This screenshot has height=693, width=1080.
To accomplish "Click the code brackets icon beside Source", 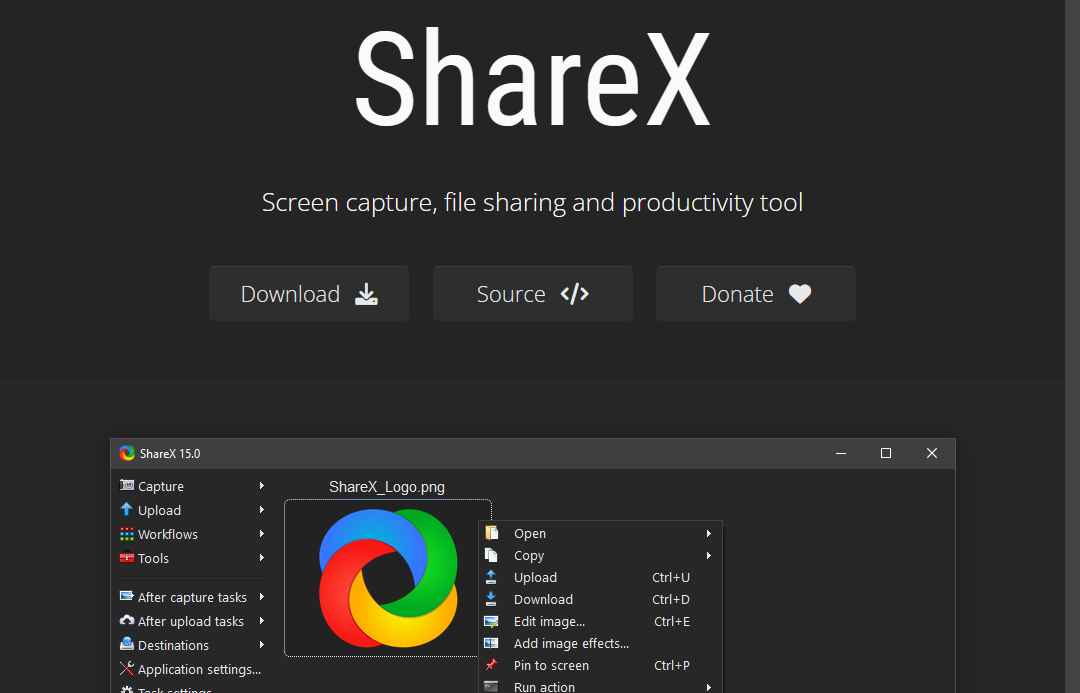I will click(574, 294).
